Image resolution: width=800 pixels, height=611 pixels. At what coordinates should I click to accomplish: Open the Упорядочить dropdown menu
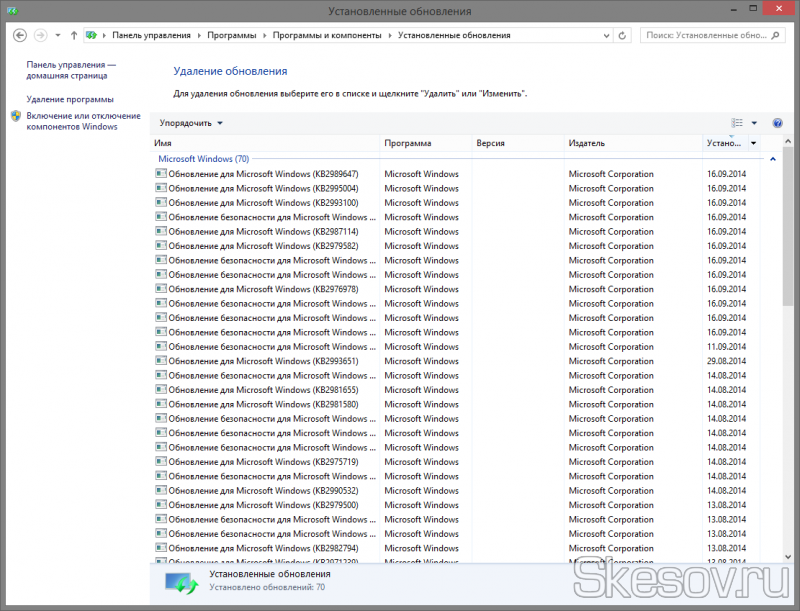[191, 123]
